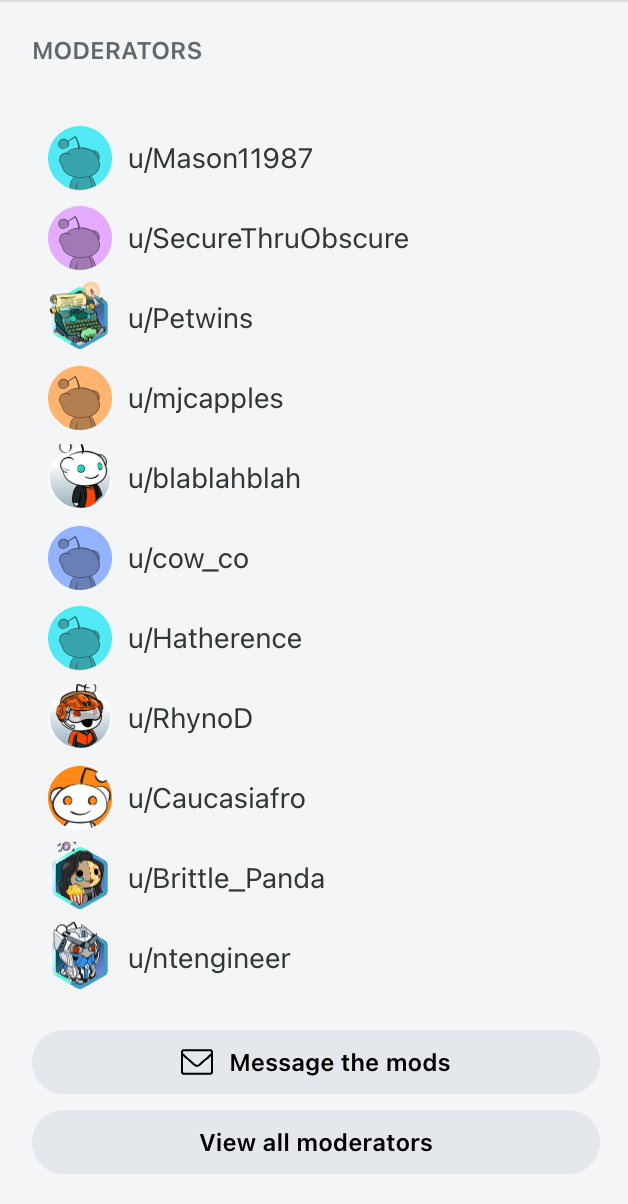Select u/mjcapples' orange avatar icon
This screenshot has width=628, height=1204.
(80, 398)
